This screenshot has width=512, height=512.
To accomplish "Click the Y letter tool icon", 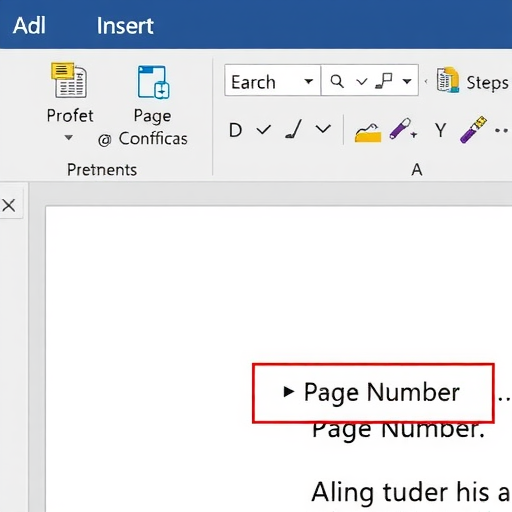I will (441, 130).
